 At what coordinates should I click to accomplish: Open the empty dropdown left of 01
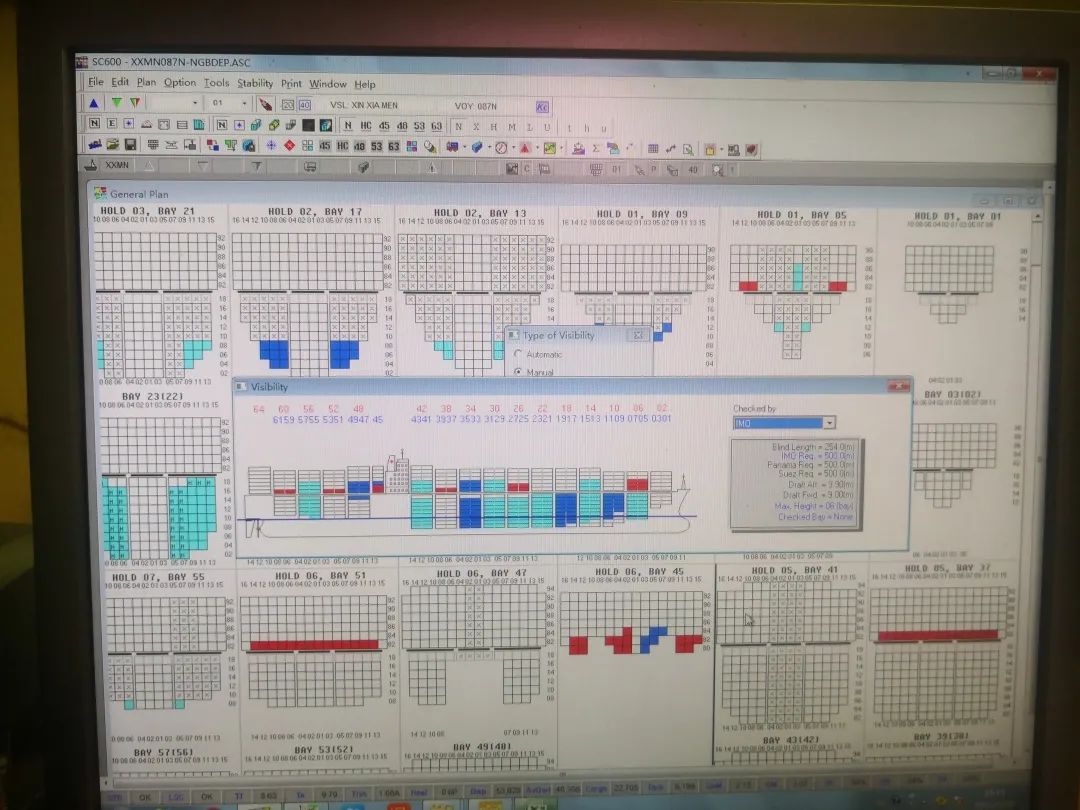pos(195,103)
